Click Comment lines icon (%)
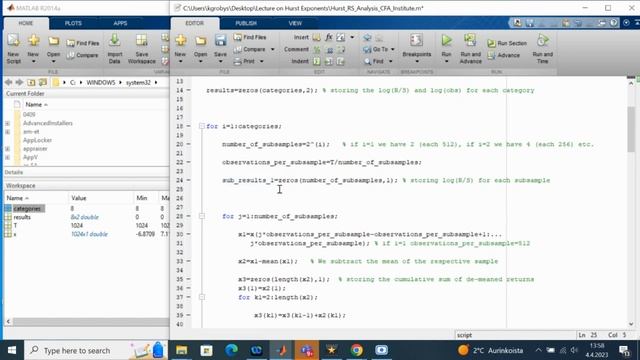Screen dimensions: 640x360 pos(316,49)
